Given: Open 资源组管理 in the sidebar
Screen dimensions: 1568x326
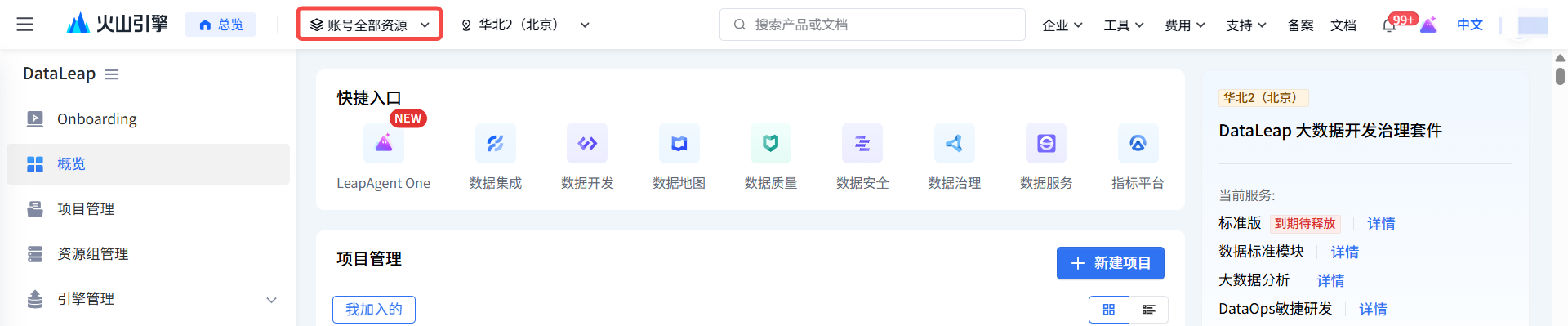Looking at the screenshot, I should pyautogui.click(x=148, y=254).
